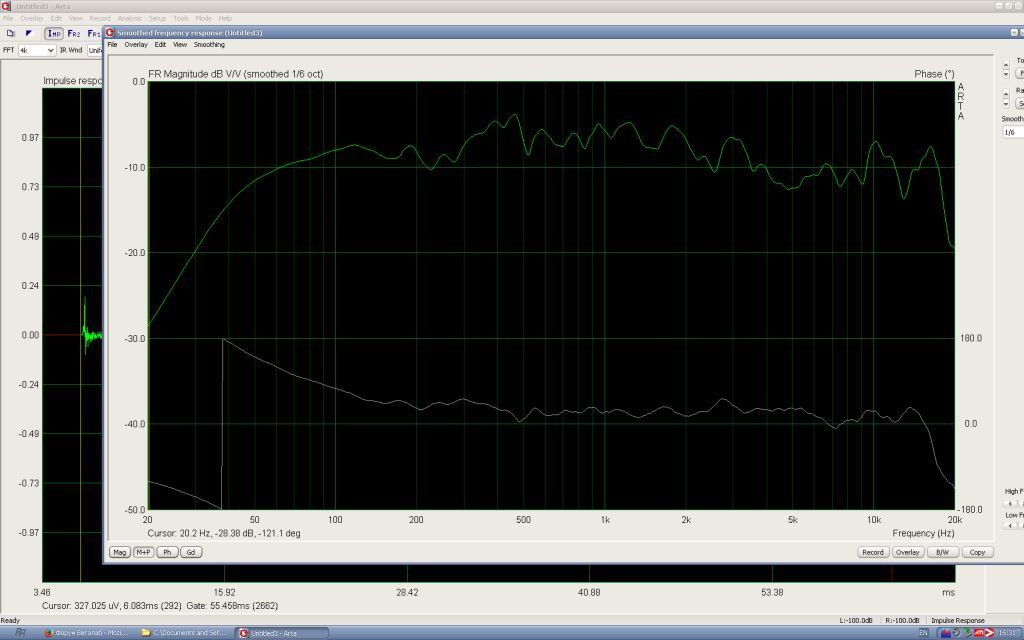Open File menu of Smoothed frequency response window

112,44
